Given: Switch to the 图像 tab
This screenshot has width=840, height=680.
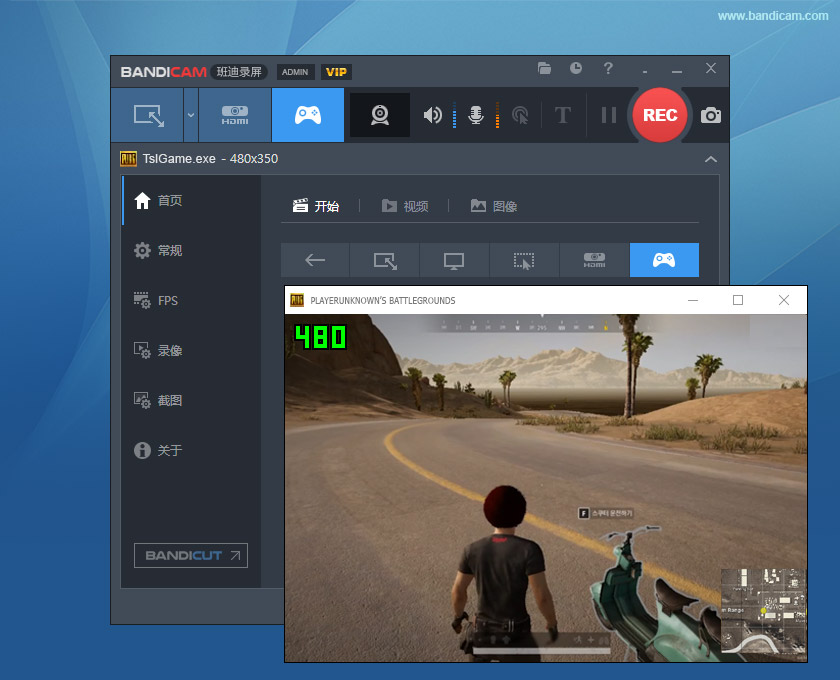Looking at the screenshot, I should click(x=494, y=206).
